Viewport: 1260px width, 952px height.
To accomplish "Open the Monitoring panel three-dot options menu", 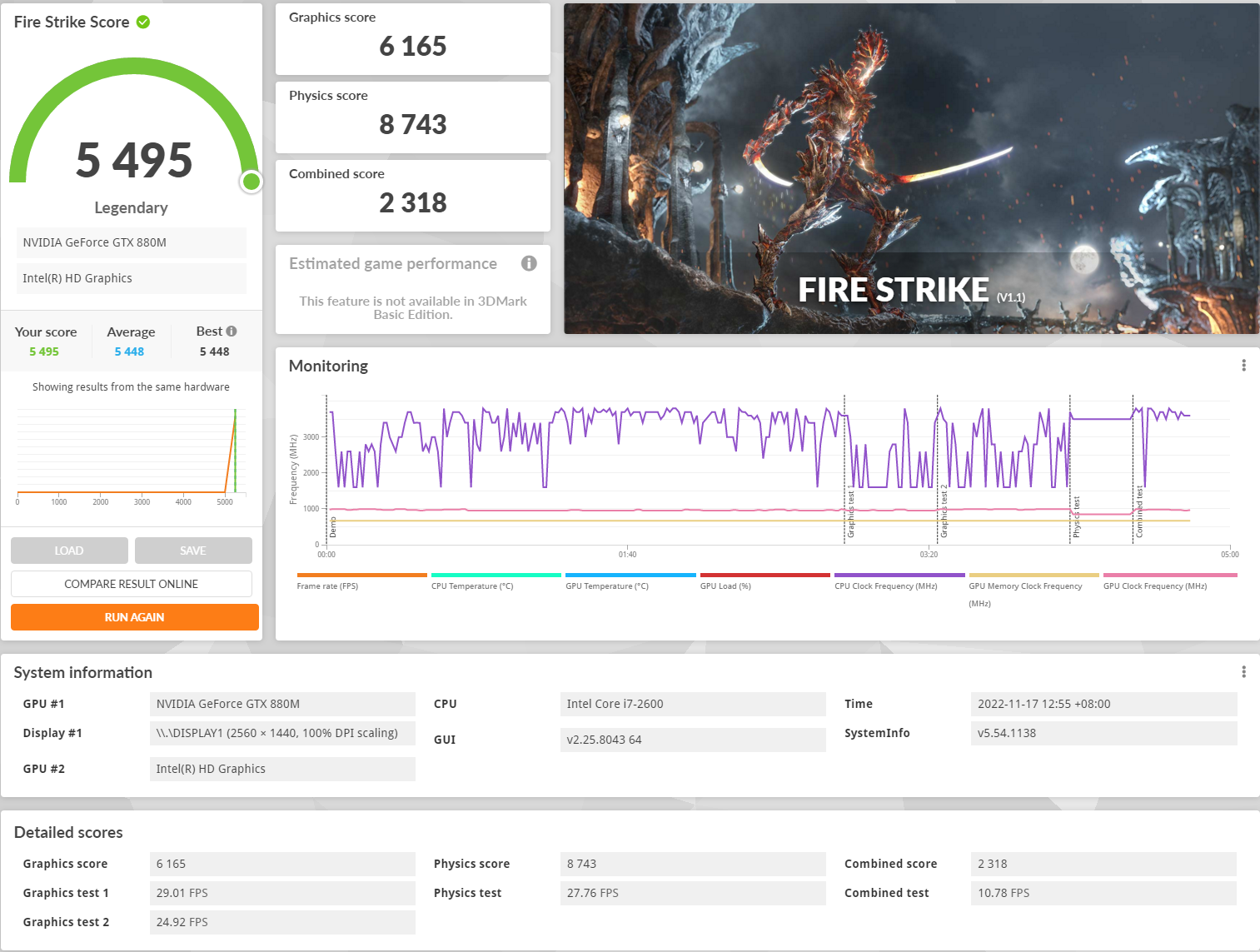I will pos(1243,366).
